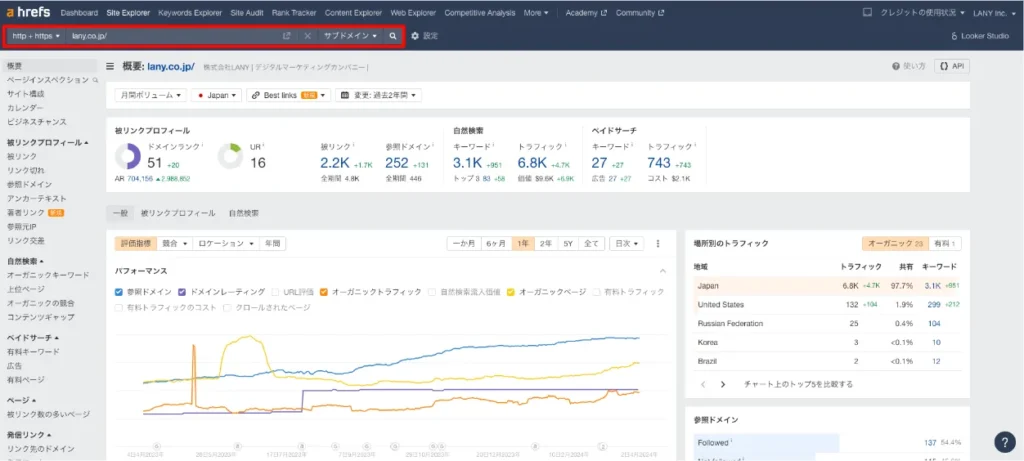Open the More menu
The image size is (1024, 461).
click(536, 12)
